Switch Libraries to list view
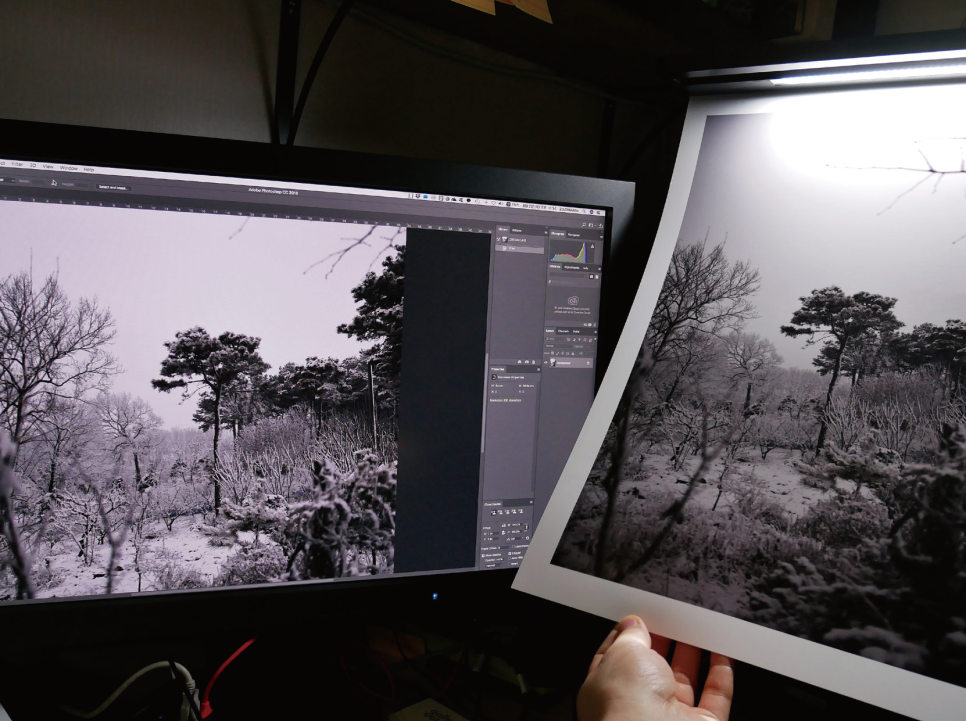 coord(597,277)
